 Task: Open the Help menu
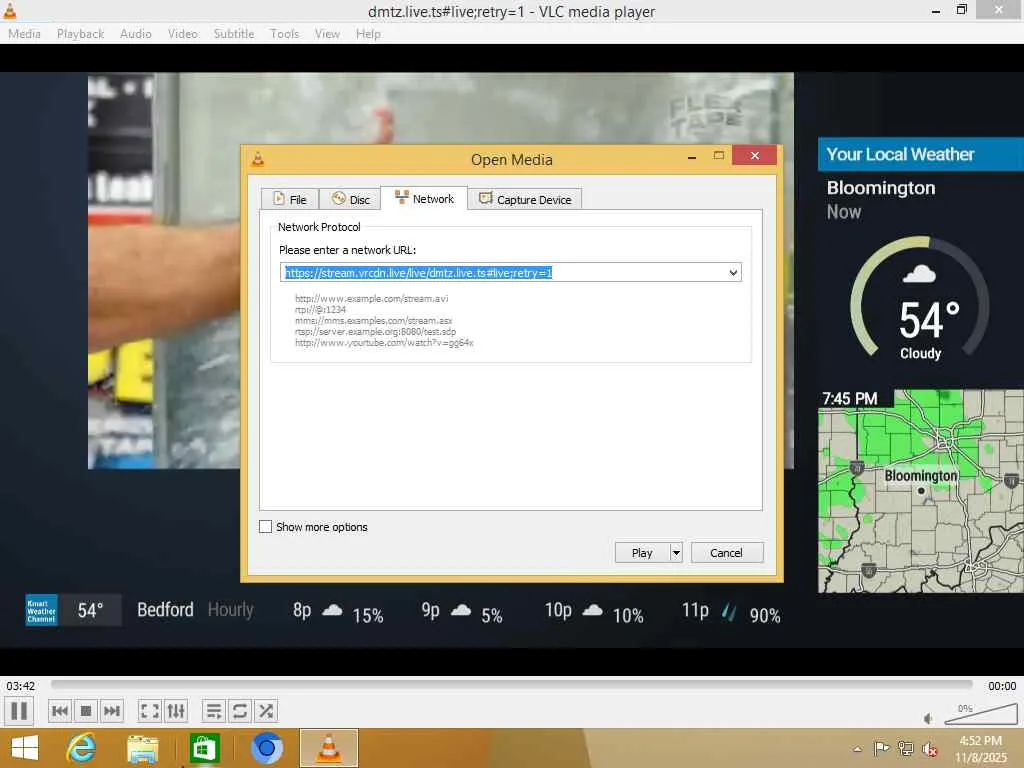point(368,33)
